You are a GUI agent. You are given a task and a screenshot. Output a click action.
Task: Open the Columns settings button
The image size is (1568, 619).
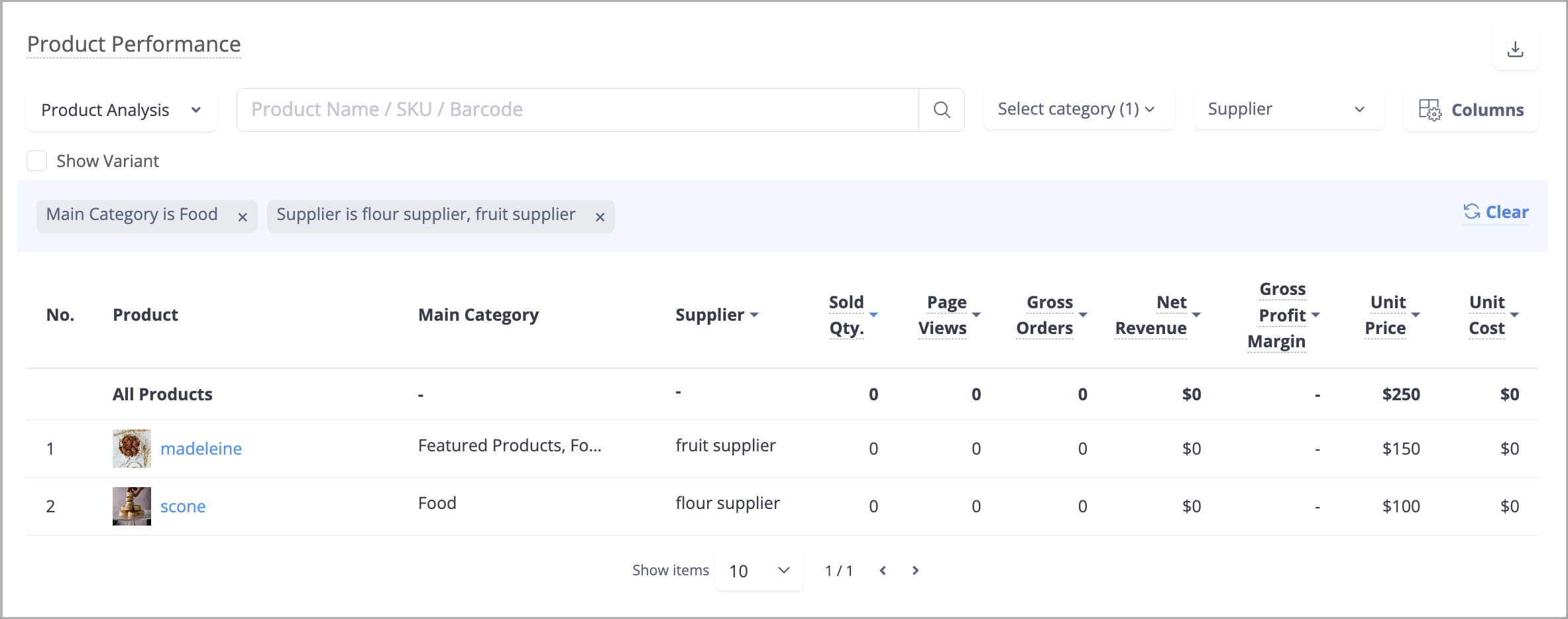1471,110
